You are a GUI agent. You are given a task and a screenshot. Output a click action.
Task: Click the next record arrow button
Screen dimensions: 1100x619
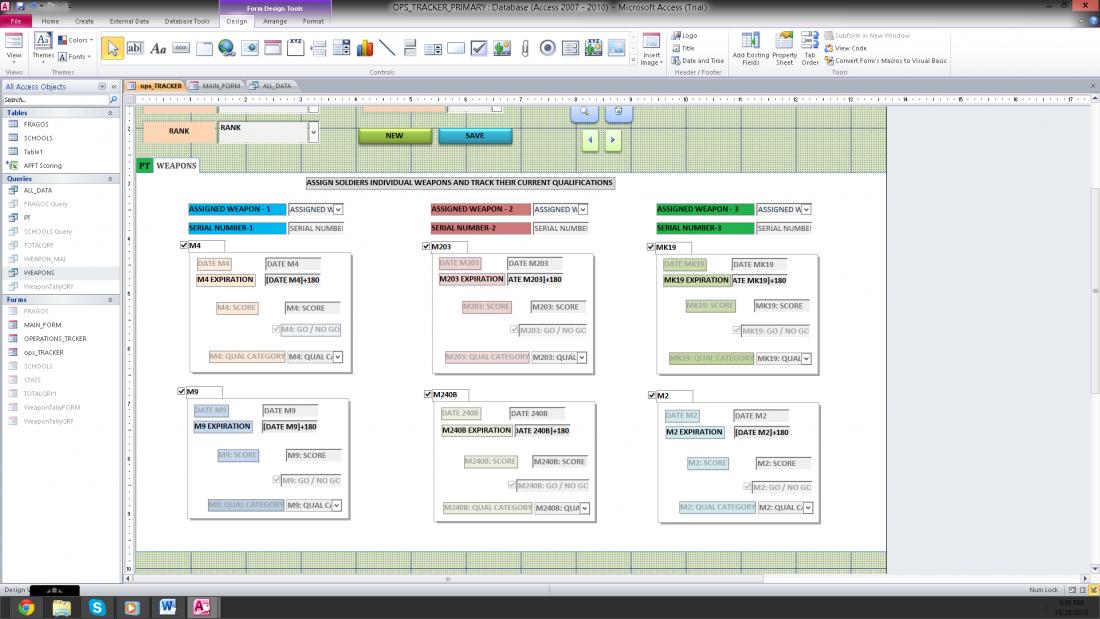point(612,140)
